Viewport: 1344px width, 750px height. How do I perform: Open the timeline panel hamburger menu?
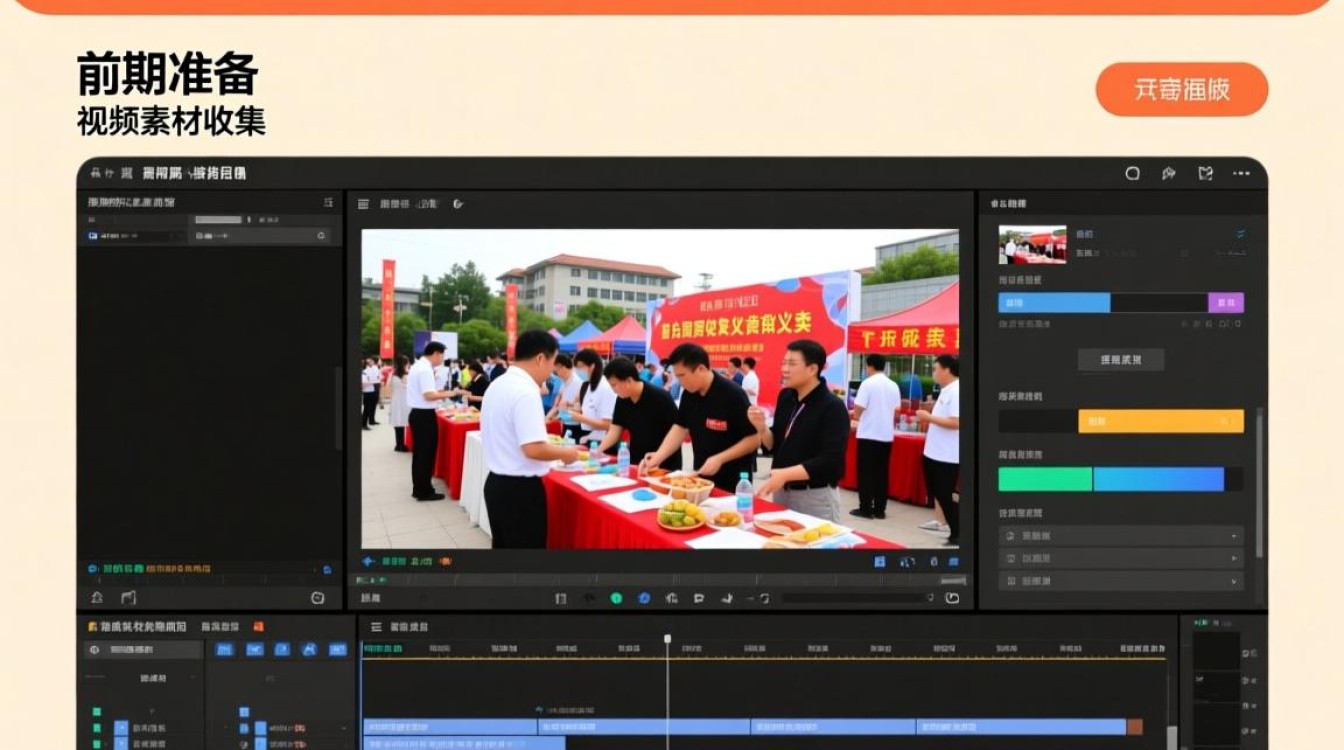coord(376,627)
